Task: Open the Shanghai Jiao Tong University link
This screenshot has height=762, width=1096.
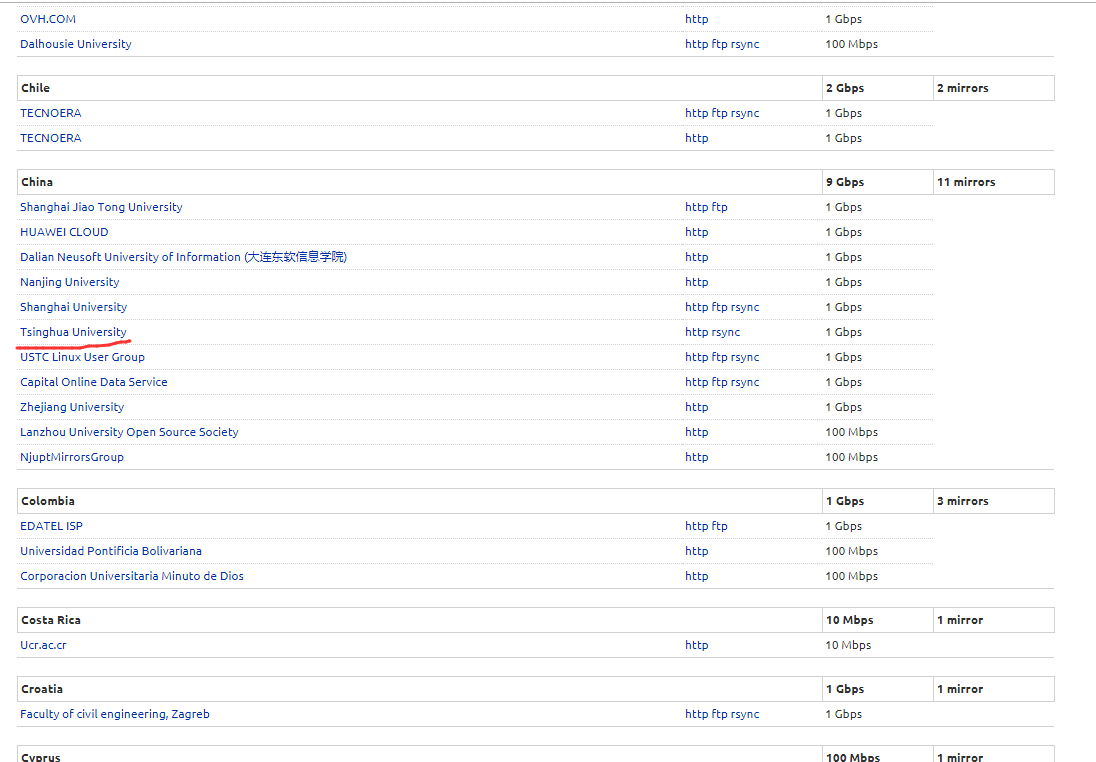Action: point(101,207)
